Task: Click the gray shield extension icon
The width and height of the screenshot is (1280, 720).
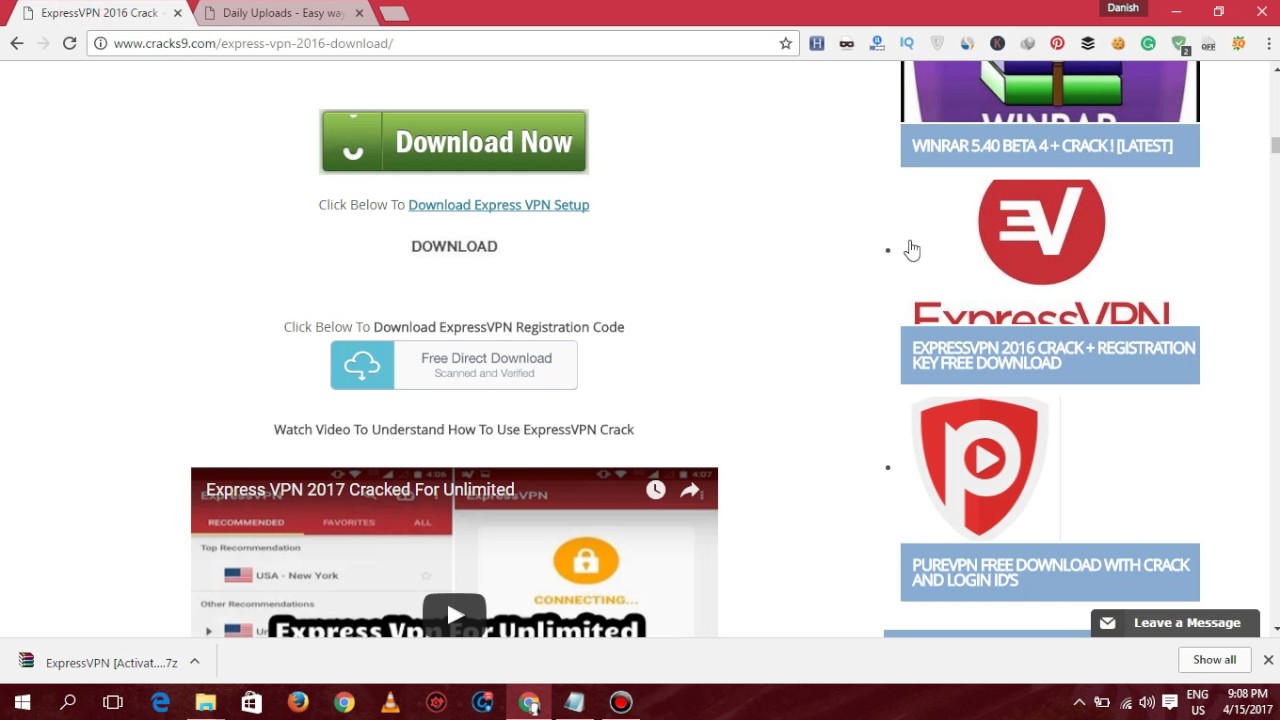Action: (x=937, y=43)
